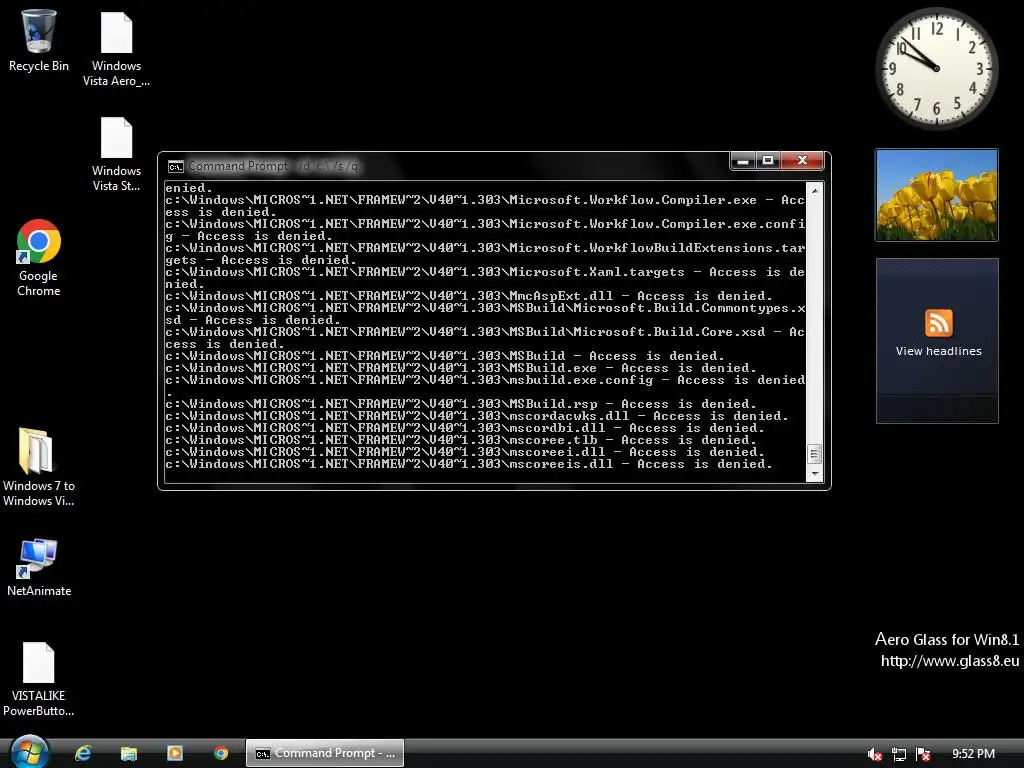Click the MSBuild.exe access denied line

click(460, 368)
